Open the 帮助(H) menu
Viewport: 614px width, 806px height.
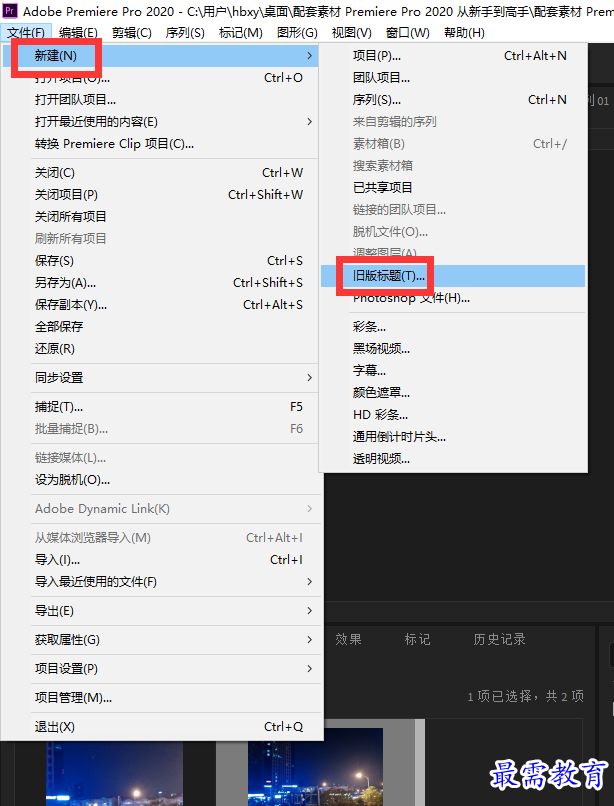click(x=464, y=33)
